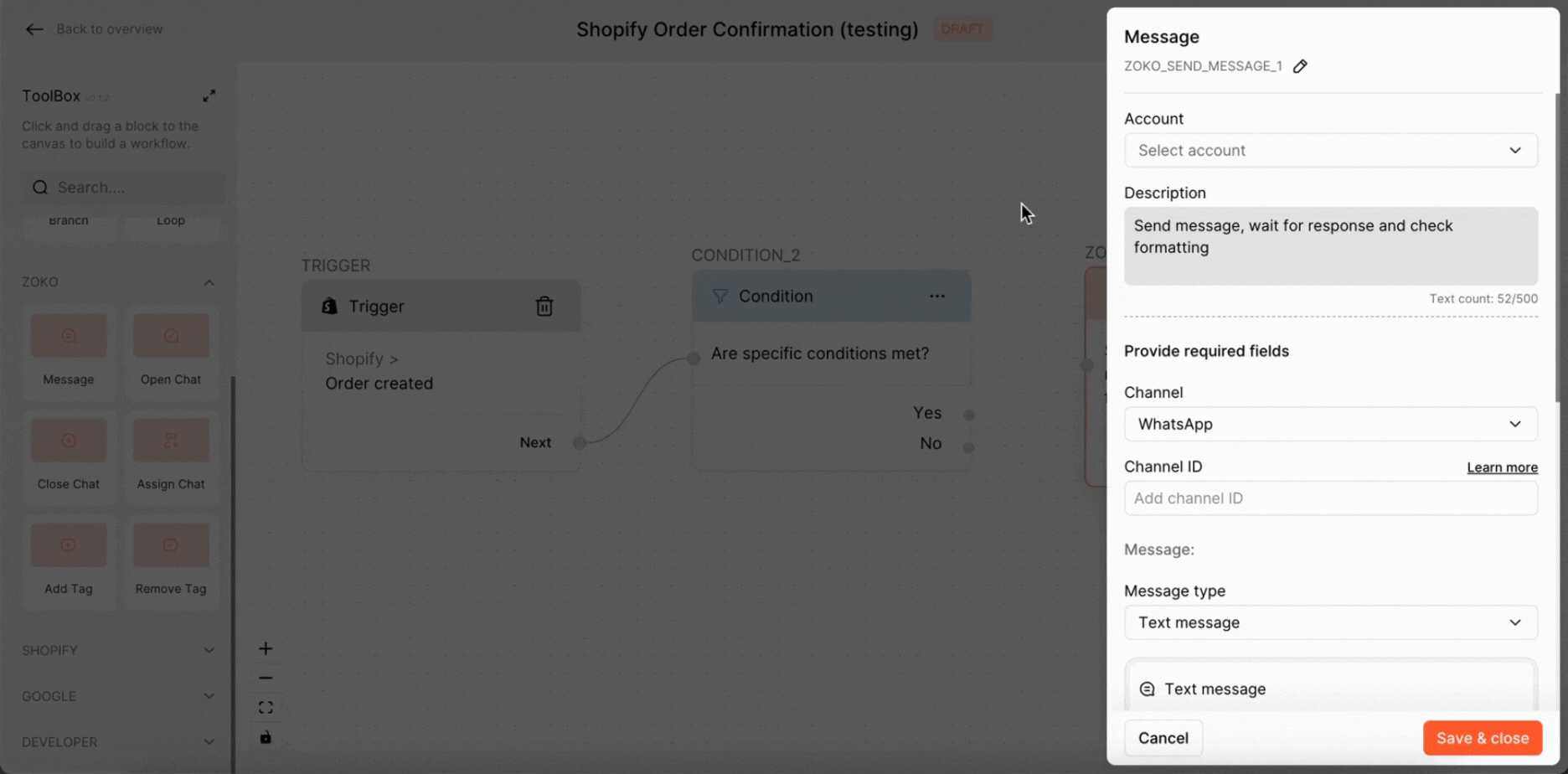
Task: Expand the GOOGLE section in the ToolBox
Action: point(209,696)
